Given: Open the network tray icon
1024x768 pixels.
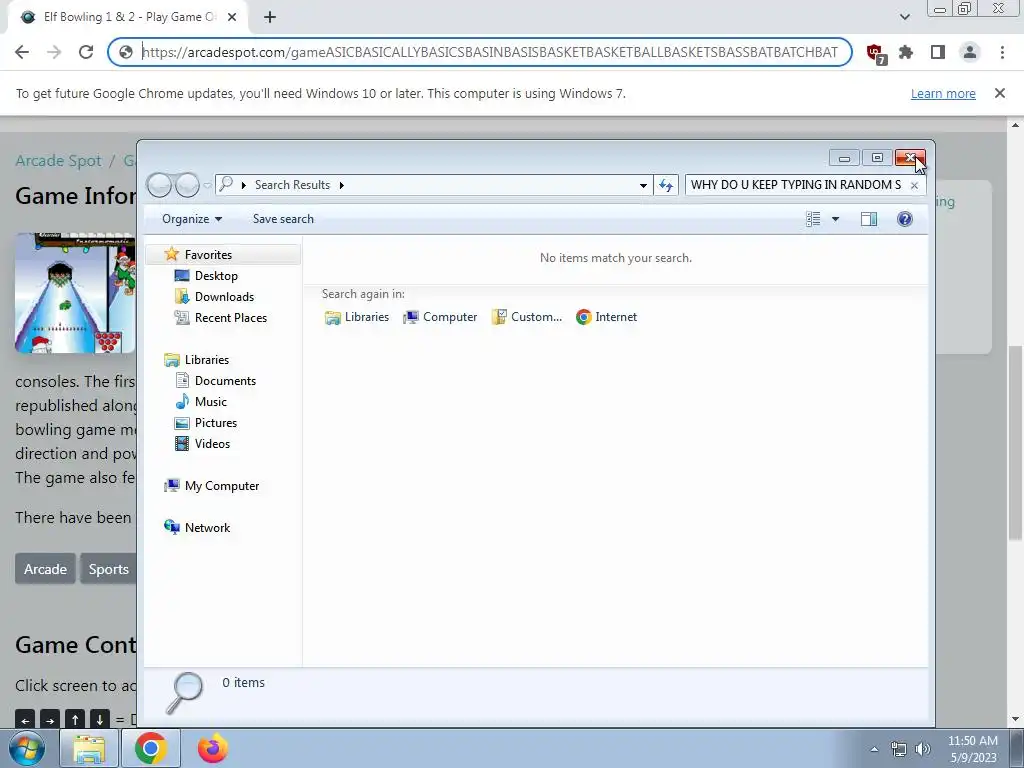Looking at the screenshot, I should tap(899, 749).
